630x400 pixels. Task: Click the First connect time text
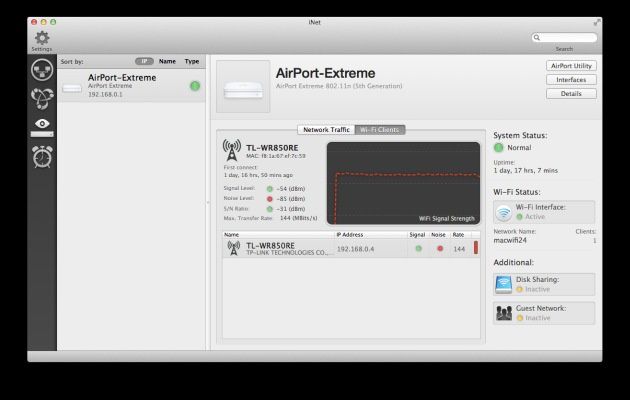pyautogui.click(x=258, y=175)
